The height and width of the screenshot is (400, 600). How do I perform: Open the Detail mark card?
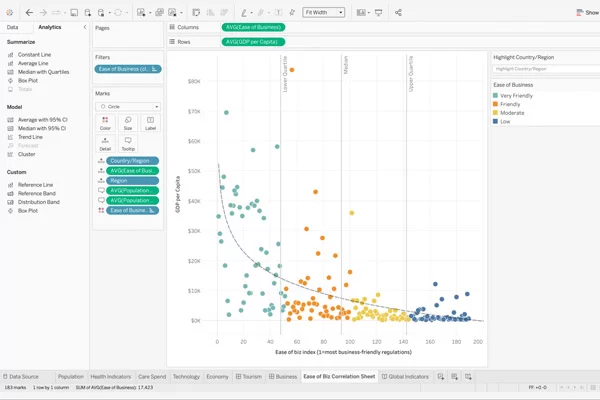[105, 144]
